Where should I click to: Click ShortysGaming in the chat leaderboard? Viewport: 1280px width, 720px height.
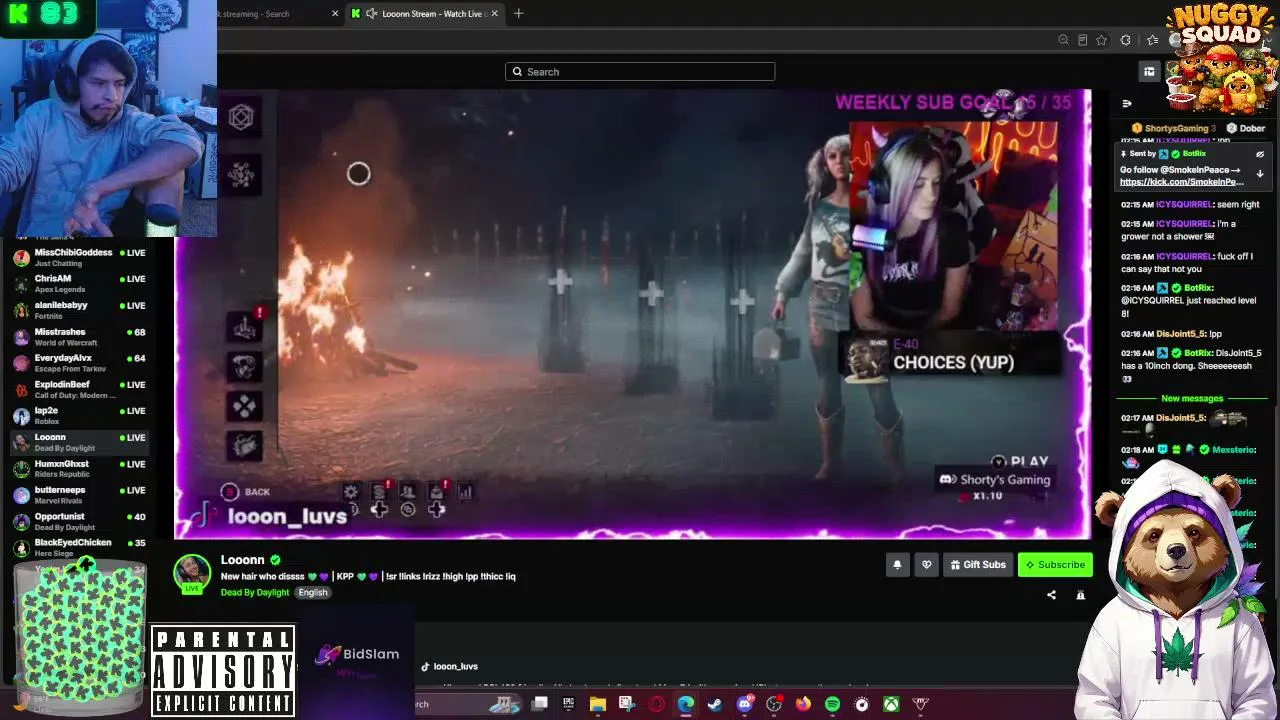click(1174, 128)
